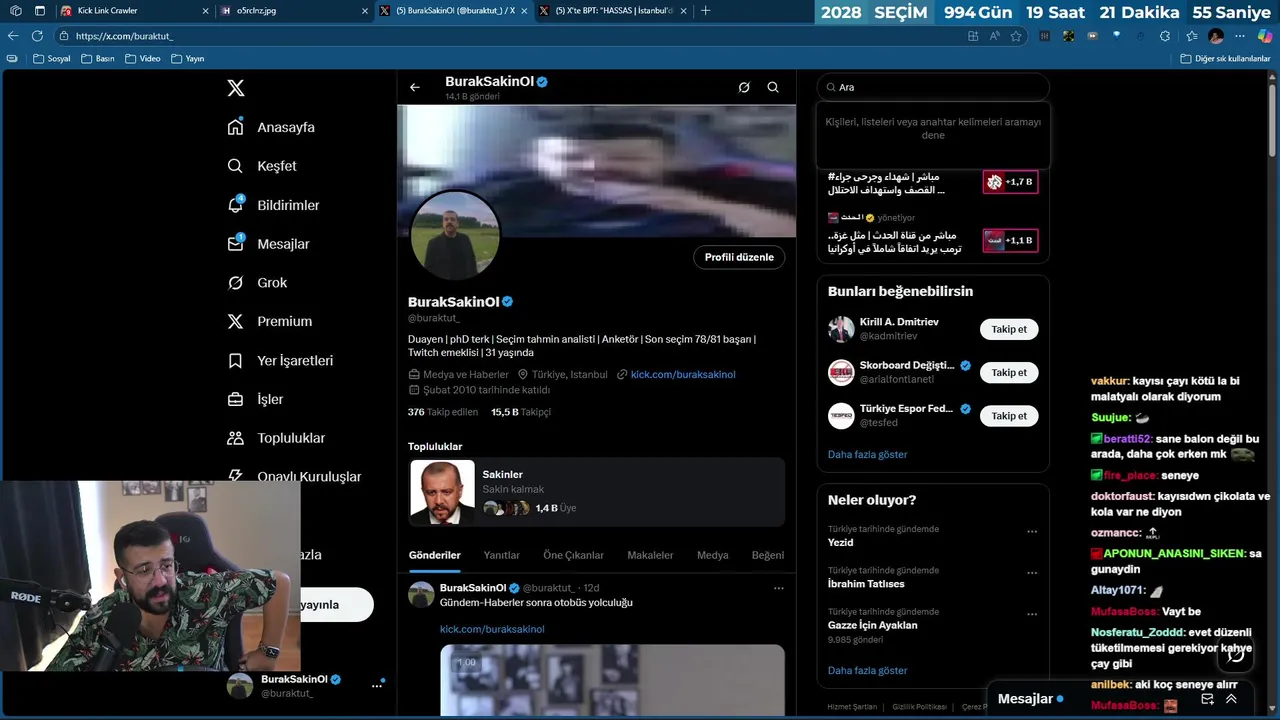Follow Türkiye Espor Fed with Takip et
The image size is (1280, 720).
[1009, 415]
